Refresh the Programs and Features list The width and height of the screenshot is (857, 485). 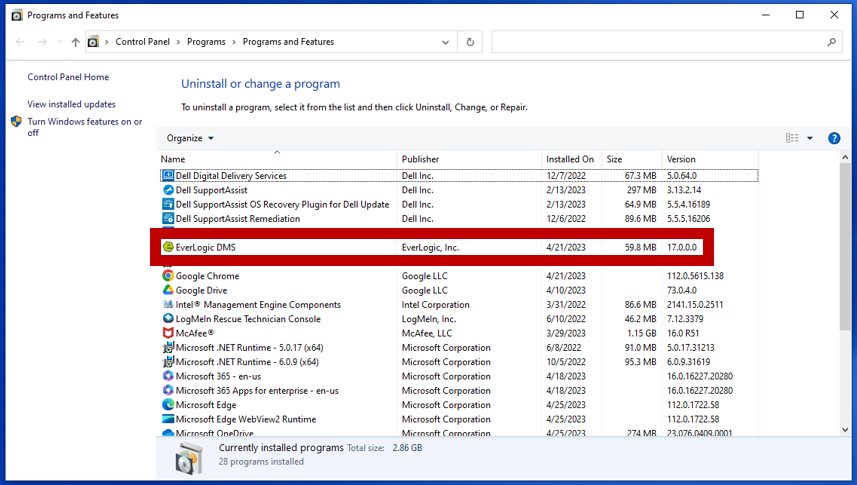pyautogui.click(x=470, y=42)
